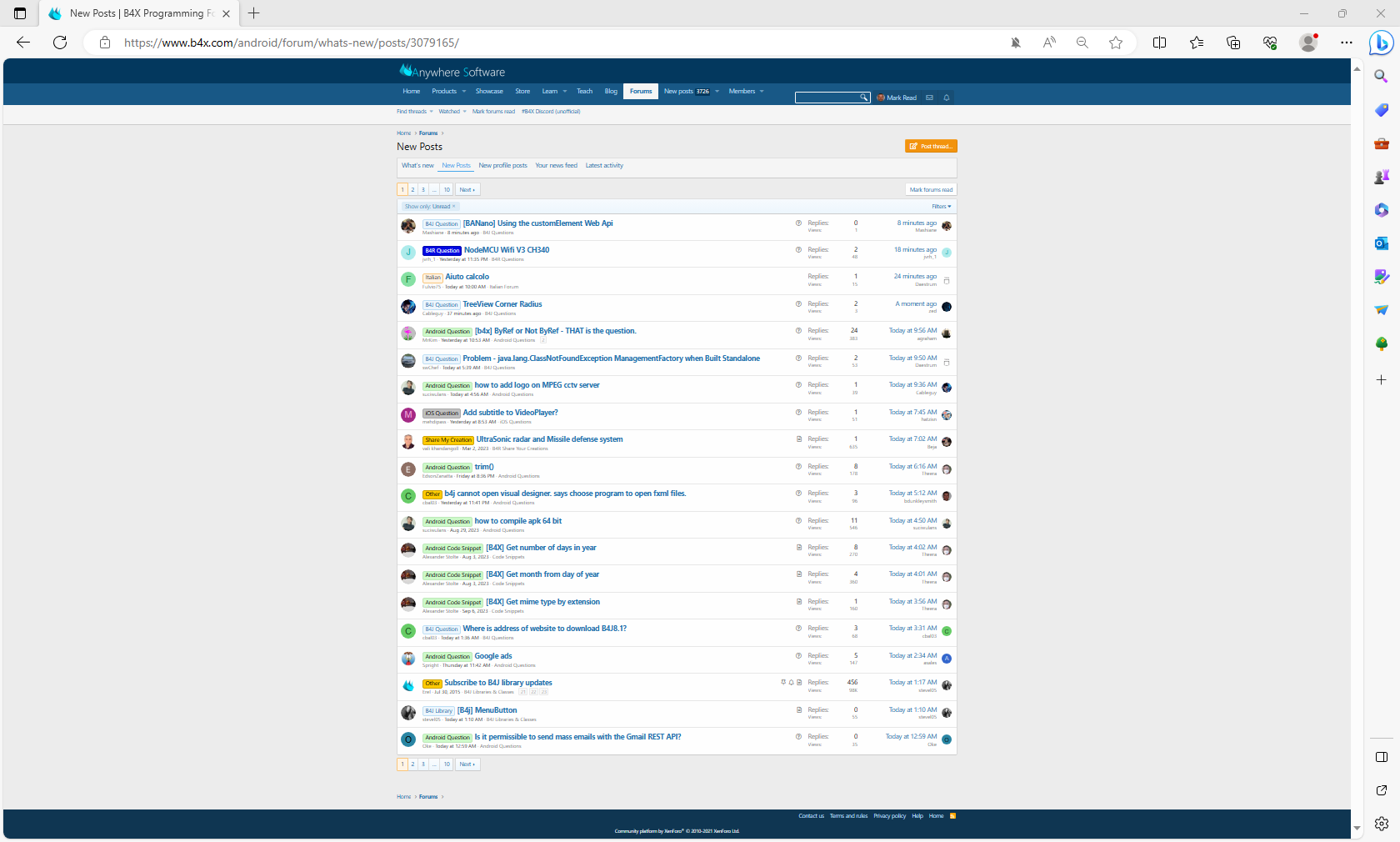Go to Next page at top pagination

(x=467, y=190)
